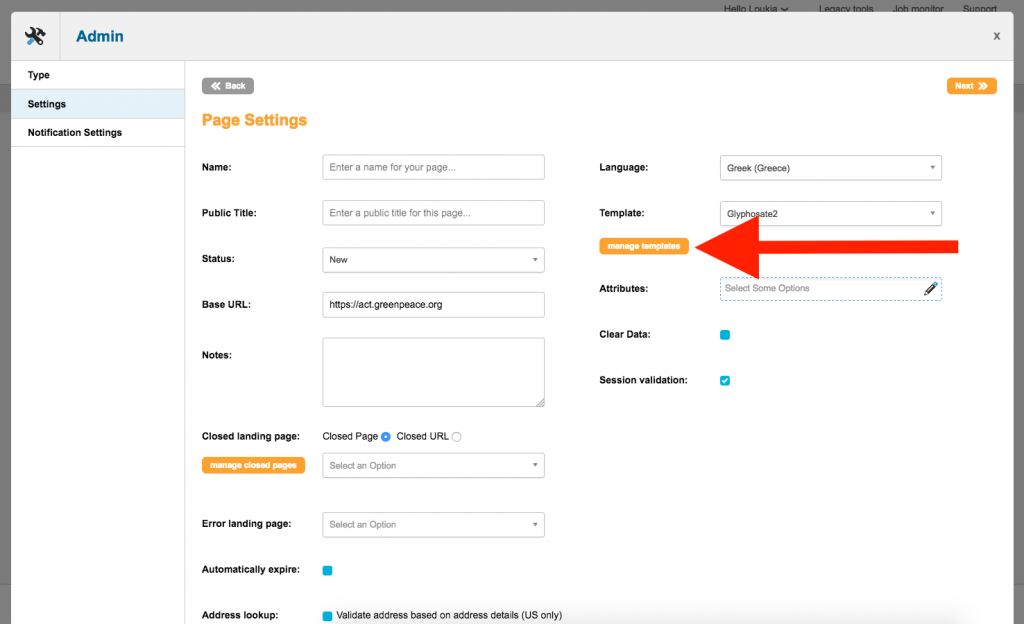Close the Admin dialog with the x
This screenshot has width=1024, height=624.
click(996, 36)
